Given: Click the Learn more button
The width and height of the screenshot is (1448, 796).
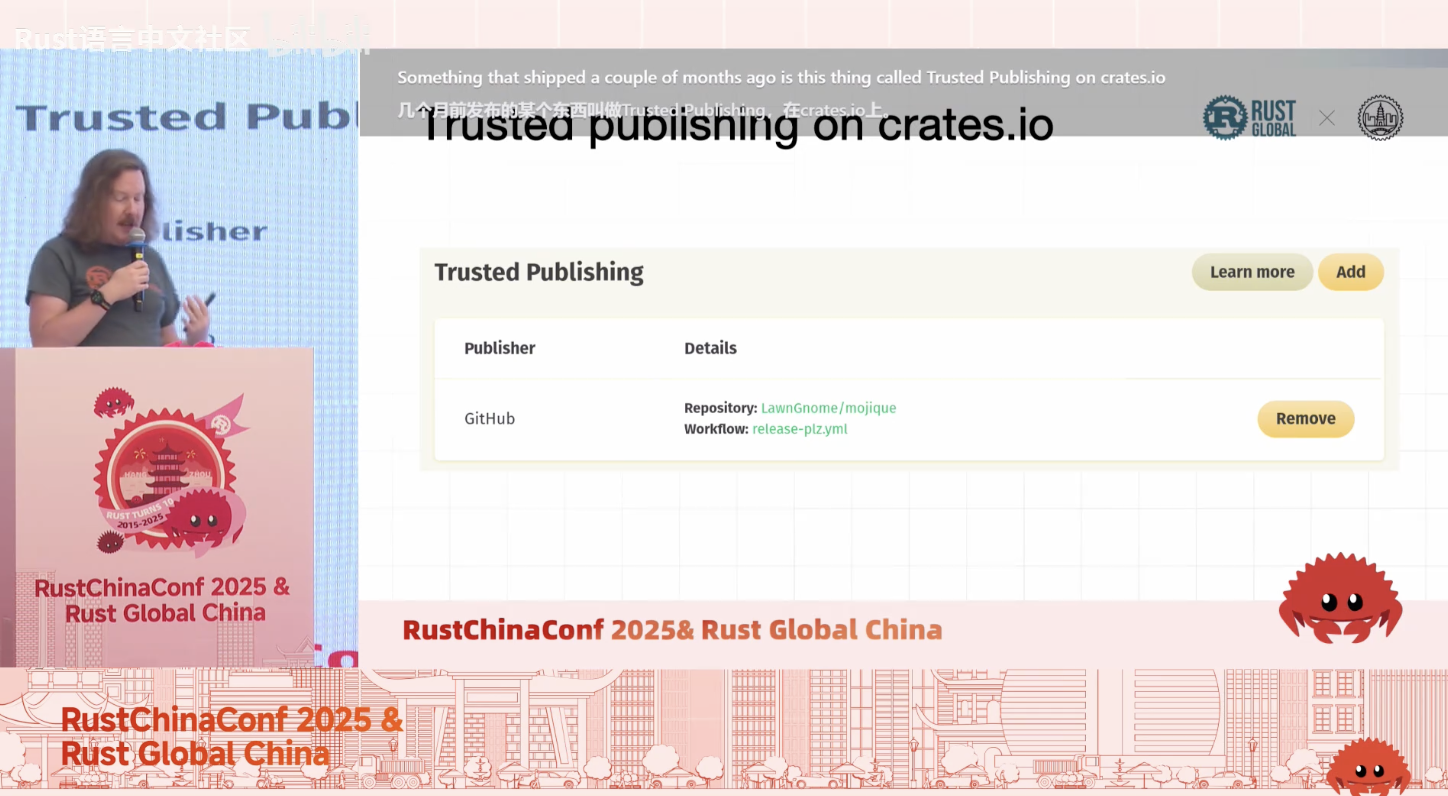Looking at the screenshot, I should pos(1252,272).
